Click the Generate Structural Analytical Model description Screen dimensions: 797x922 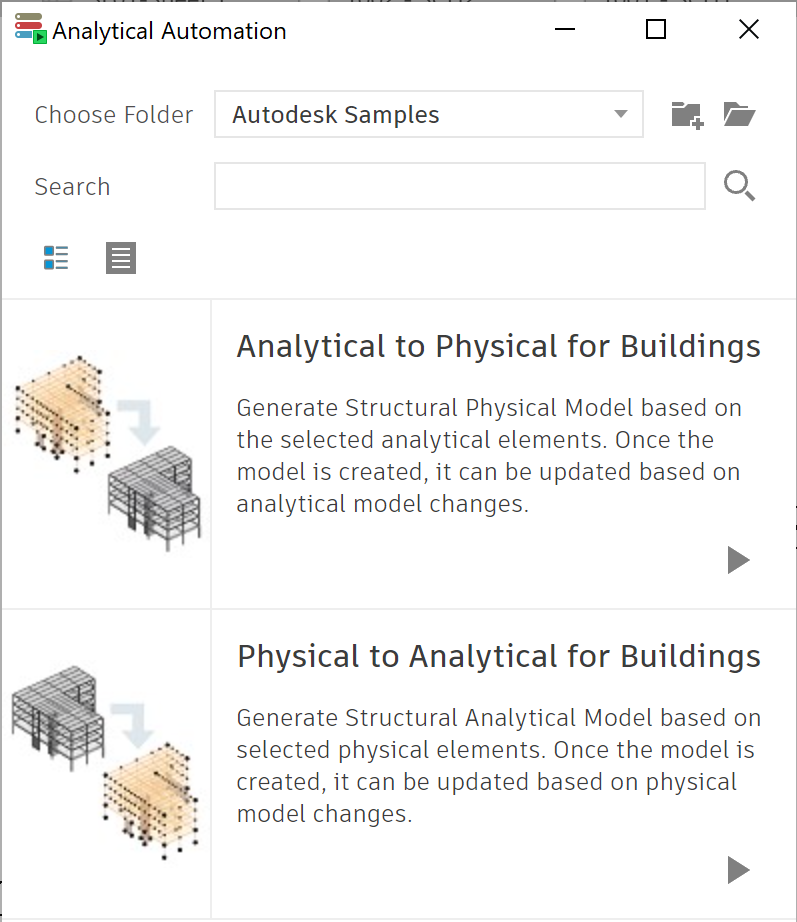click(499, 766)
